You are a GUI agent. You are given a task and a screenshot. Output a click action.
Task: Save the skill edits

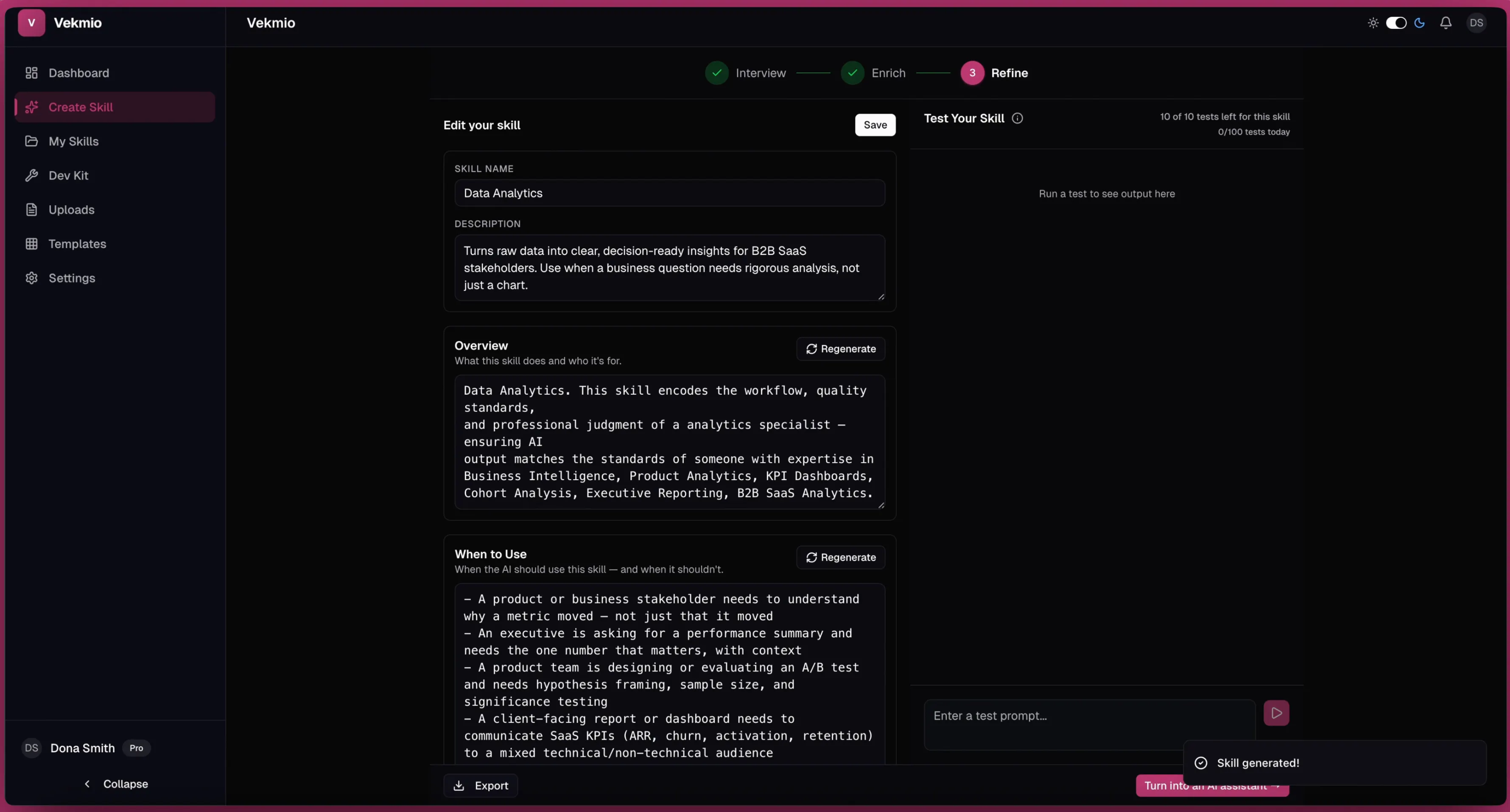coord(875,125)
